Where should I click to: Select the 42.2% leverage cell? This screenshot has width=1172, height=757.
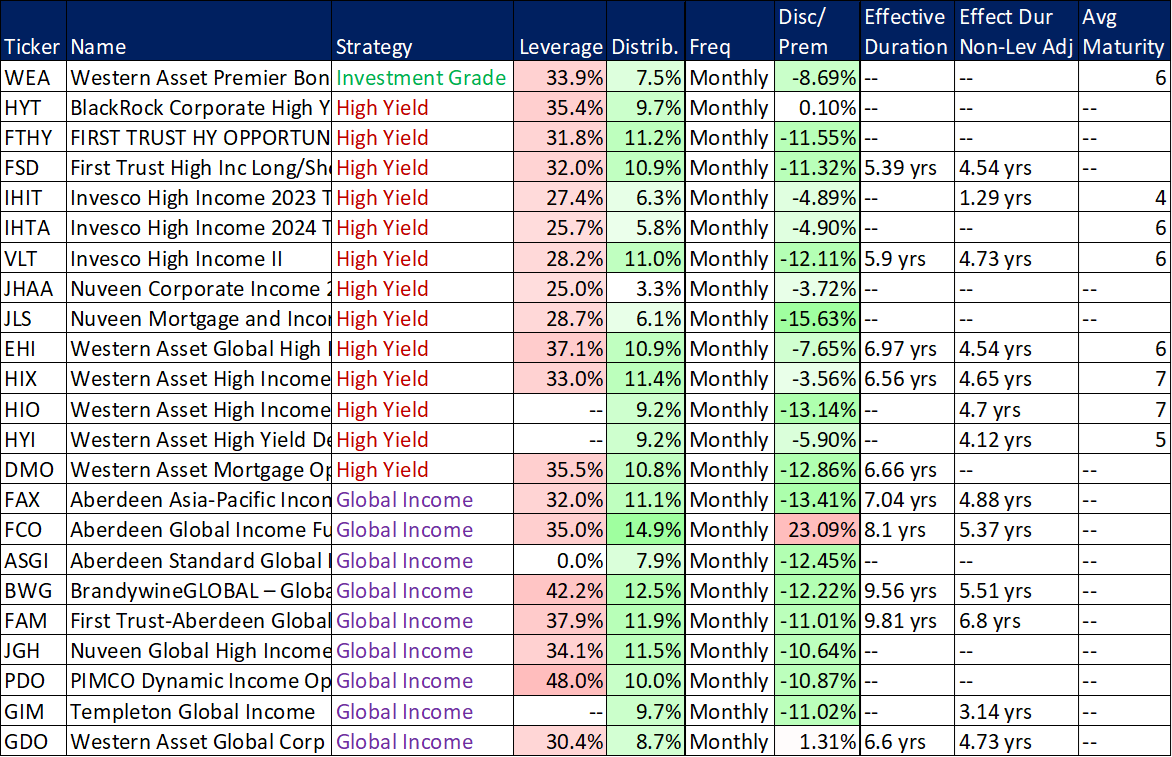(x=560, y=590)
